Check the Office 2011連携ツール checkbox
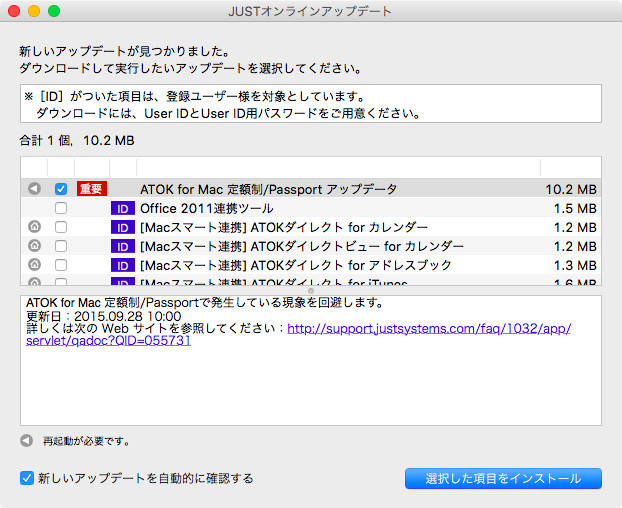 click(61, 208)
